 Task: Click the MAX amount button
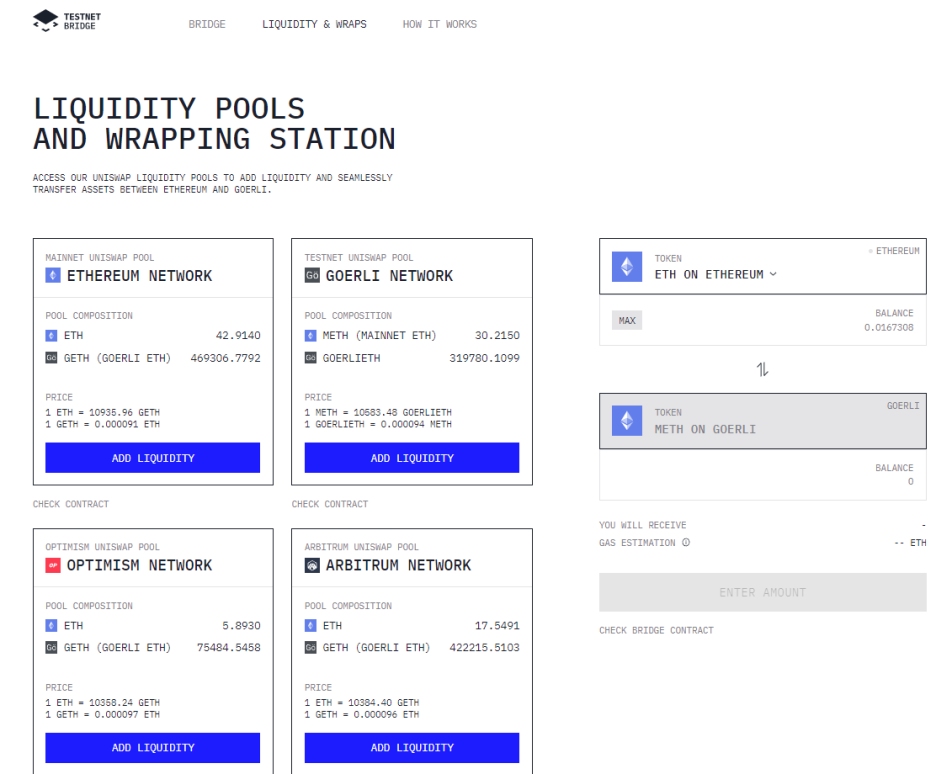pyautogui.click(x=627, y=320)
